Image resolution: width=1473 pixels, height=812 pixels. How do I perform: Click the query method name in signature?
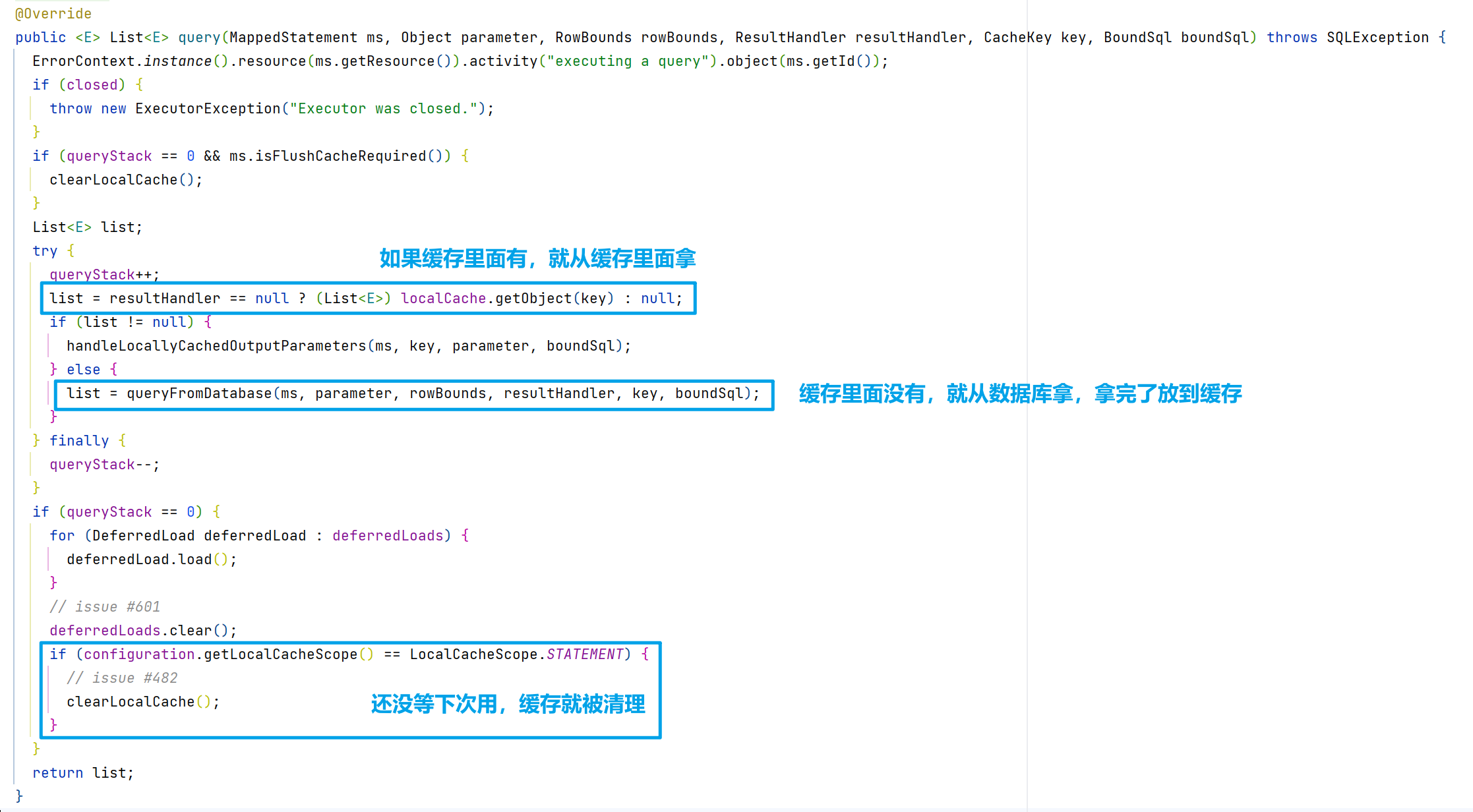tap(198, 38)
